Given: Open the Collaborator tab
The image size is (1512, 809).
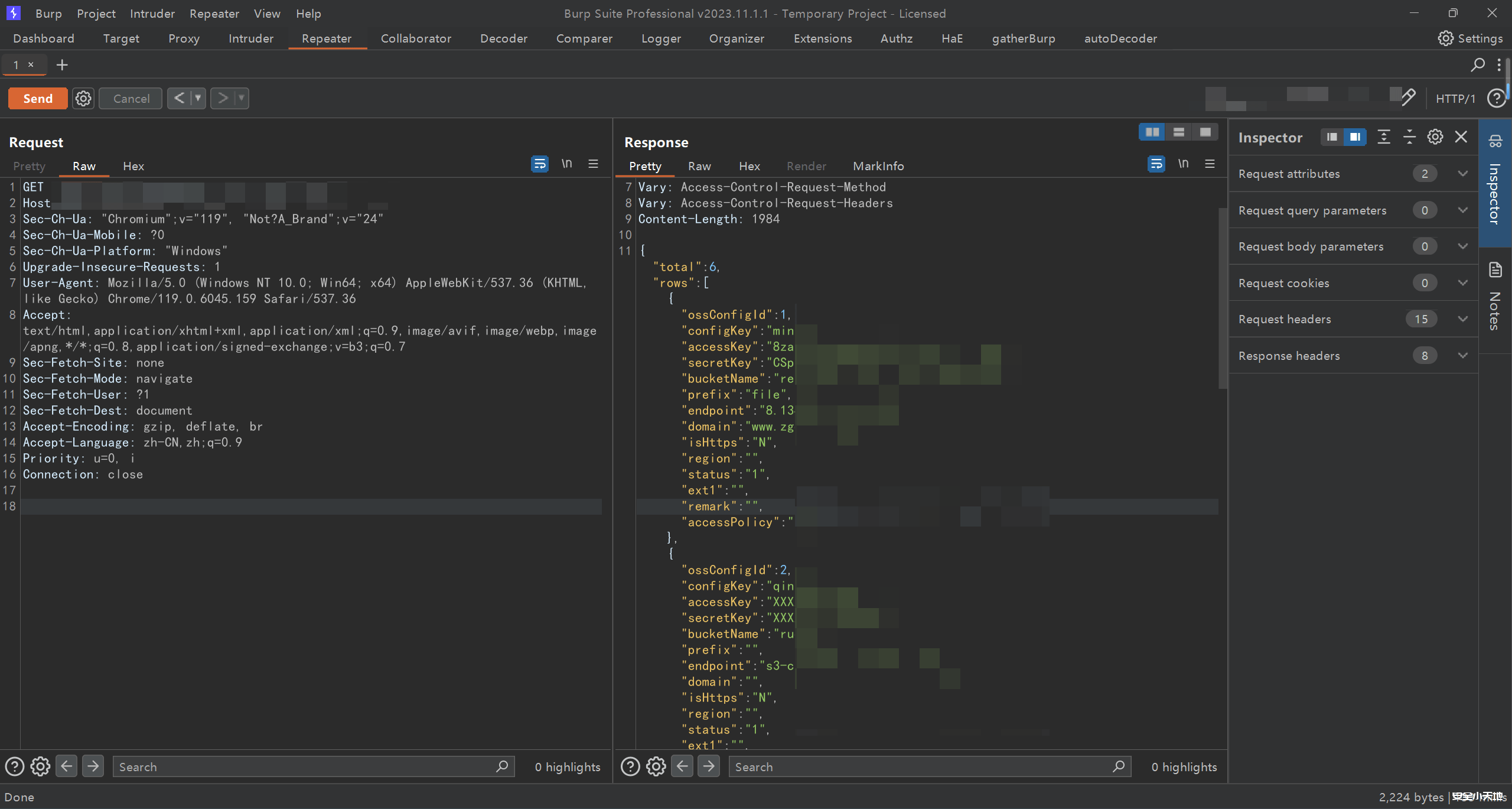Looking at the screenshot, I should (x=416, y=38).
